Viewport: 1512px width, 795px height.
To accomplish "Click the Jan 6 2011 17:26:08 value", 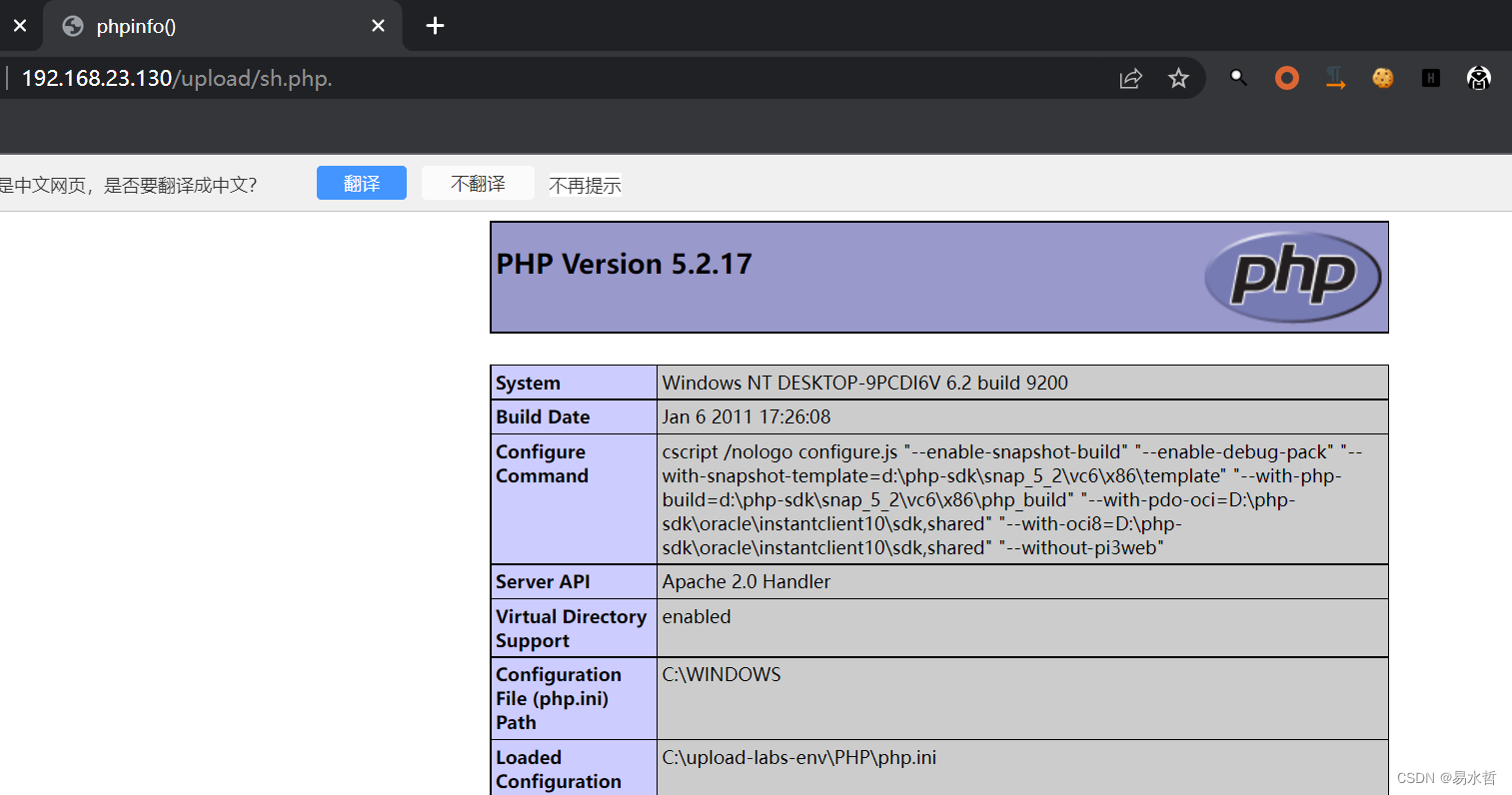I will (747, 416).
